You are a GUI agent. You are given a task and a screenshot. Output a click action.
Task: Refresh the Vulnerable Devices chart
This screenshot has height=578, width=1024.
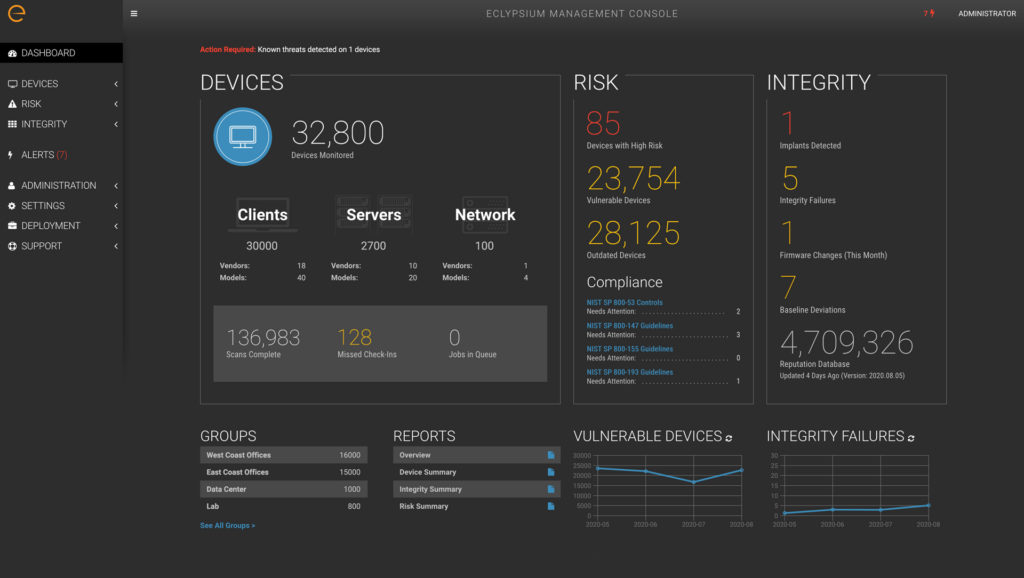pos(729,438)
